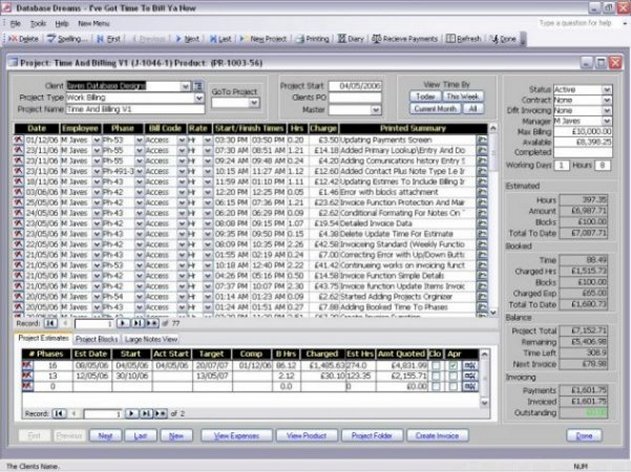Open details icon for the £4,831.99 estimate

470,365
